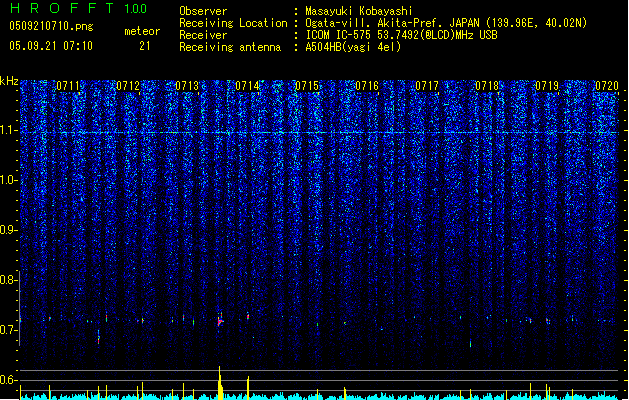This screenshot has height=400, width=629.
Task: Click the 0.6 kHz axis label
Action: tap(9, 380)
